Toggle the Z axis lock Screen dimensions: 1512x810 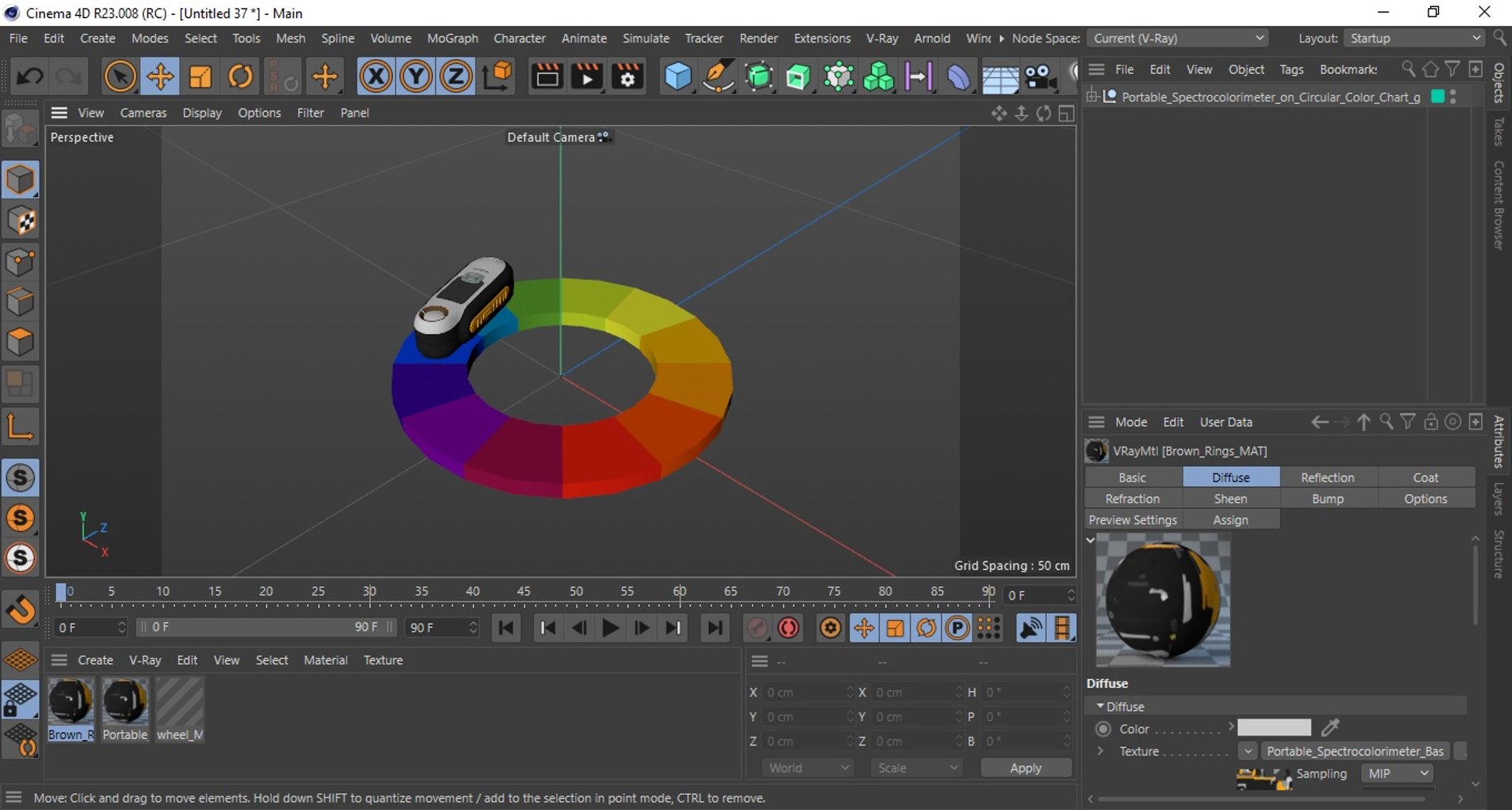tap(455, 76)
